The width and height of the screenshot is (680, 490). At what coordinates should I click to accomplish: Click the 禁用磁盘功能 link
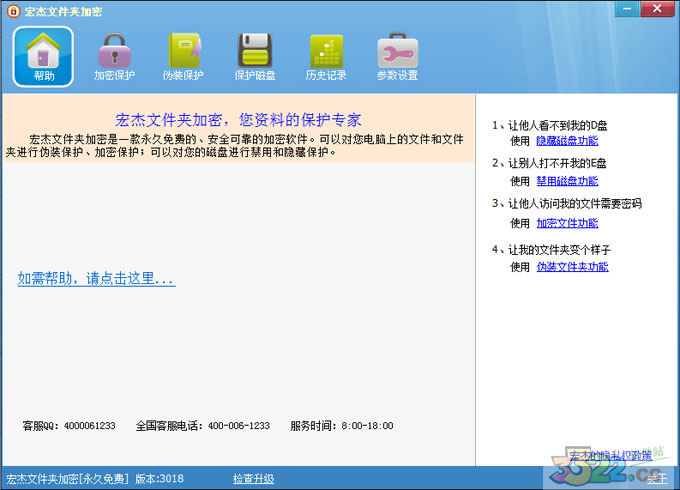(x=567, y=181)
